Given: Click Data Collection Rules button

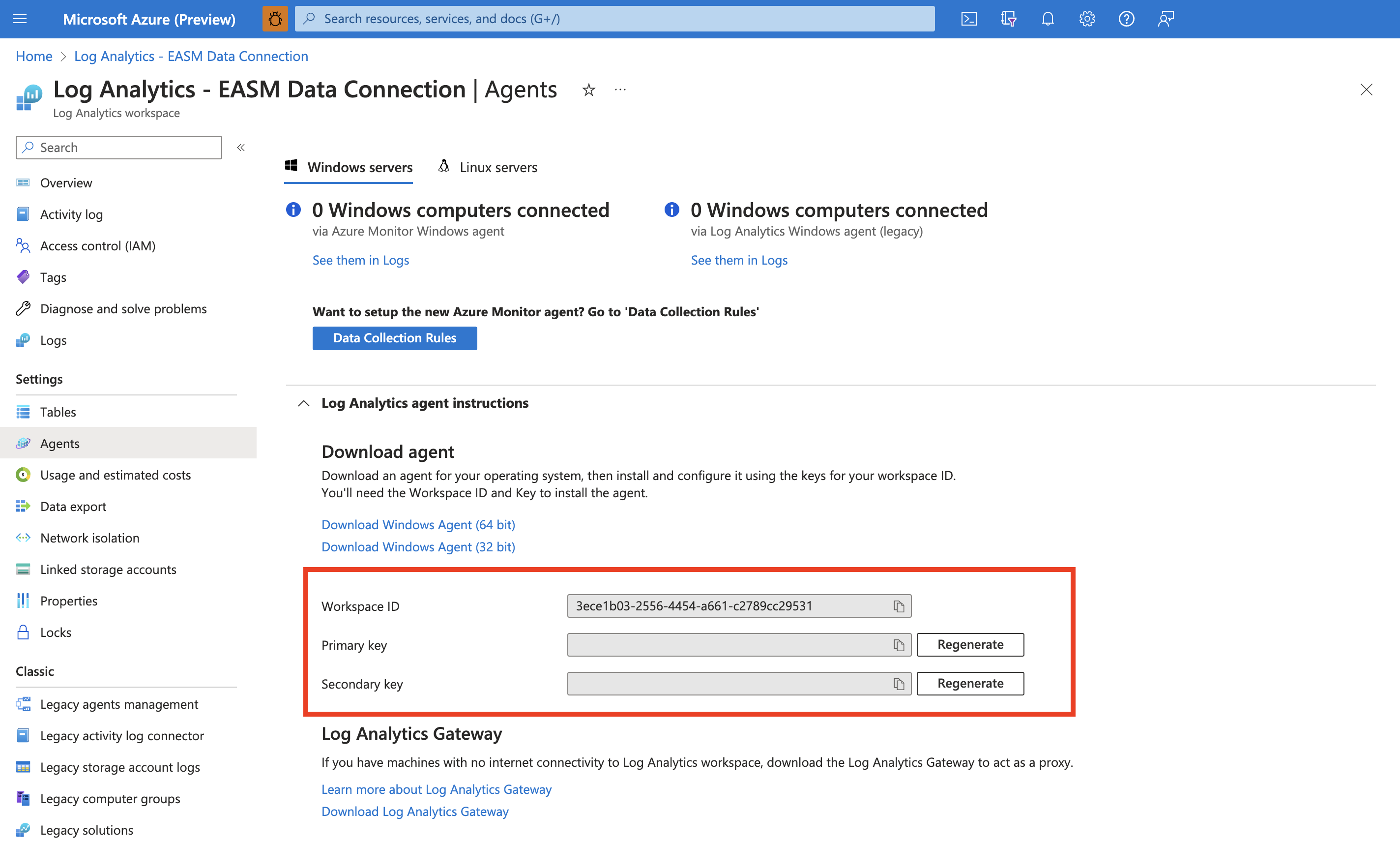Looking at the screenshot, I should tap(394, 337).
